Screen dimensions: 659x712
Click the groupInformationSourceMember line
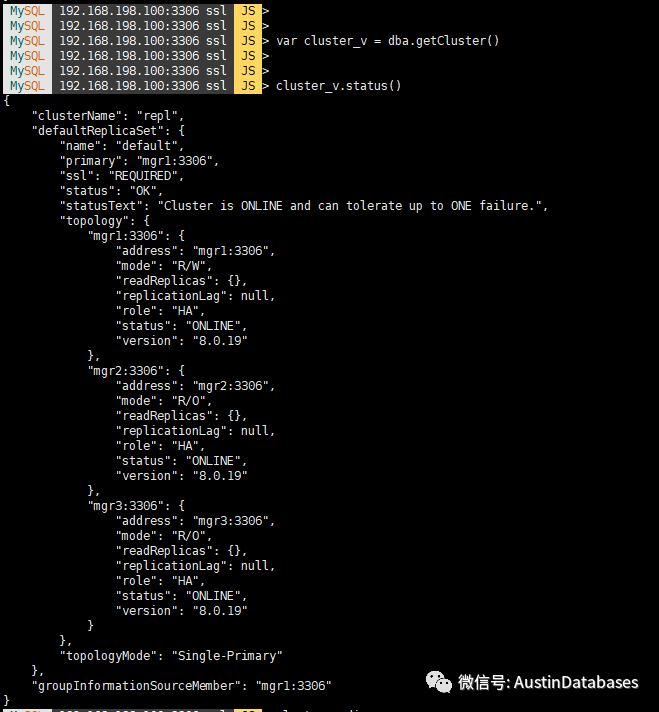(182, 685)
